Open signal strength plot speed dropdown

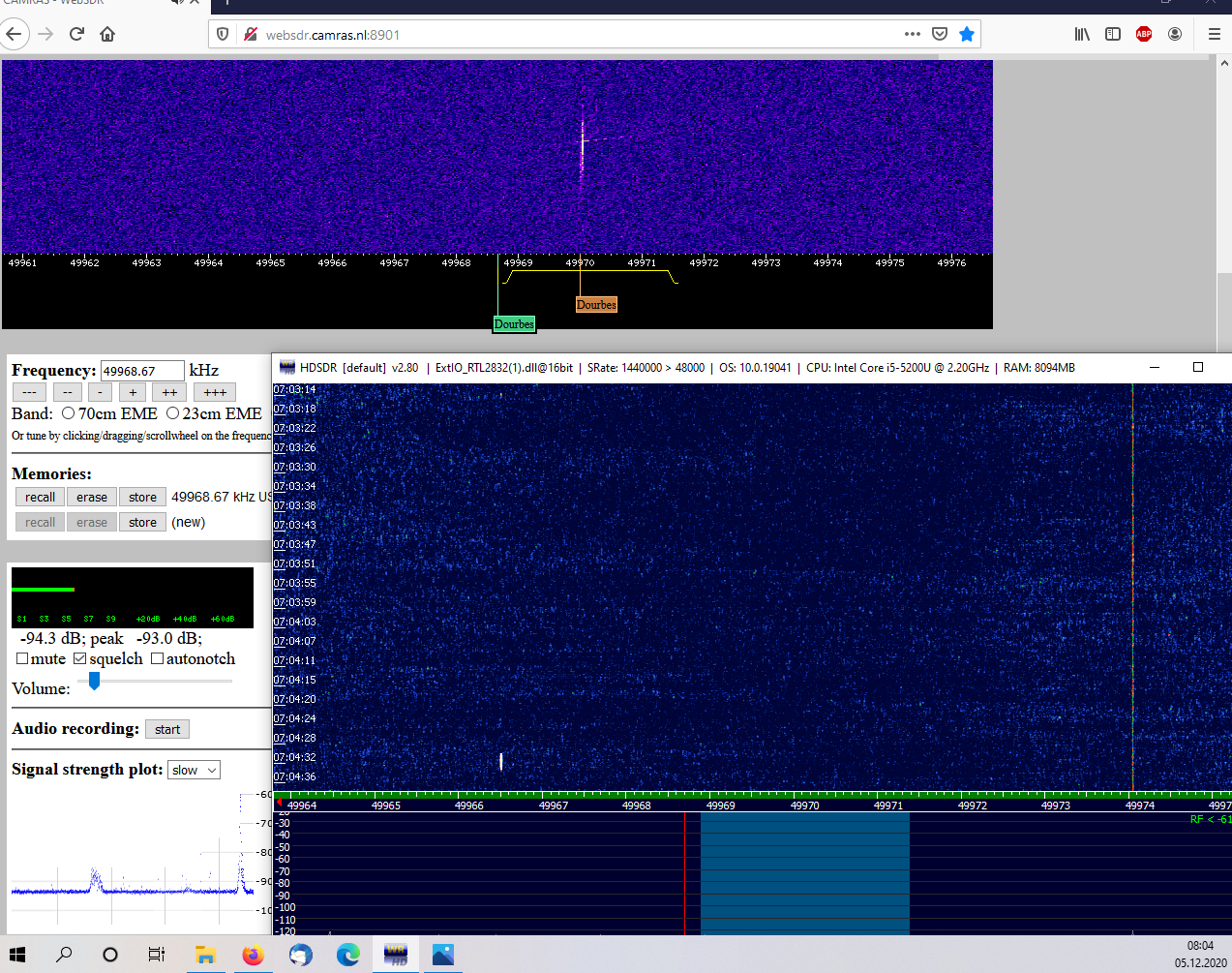coord(194,770)
